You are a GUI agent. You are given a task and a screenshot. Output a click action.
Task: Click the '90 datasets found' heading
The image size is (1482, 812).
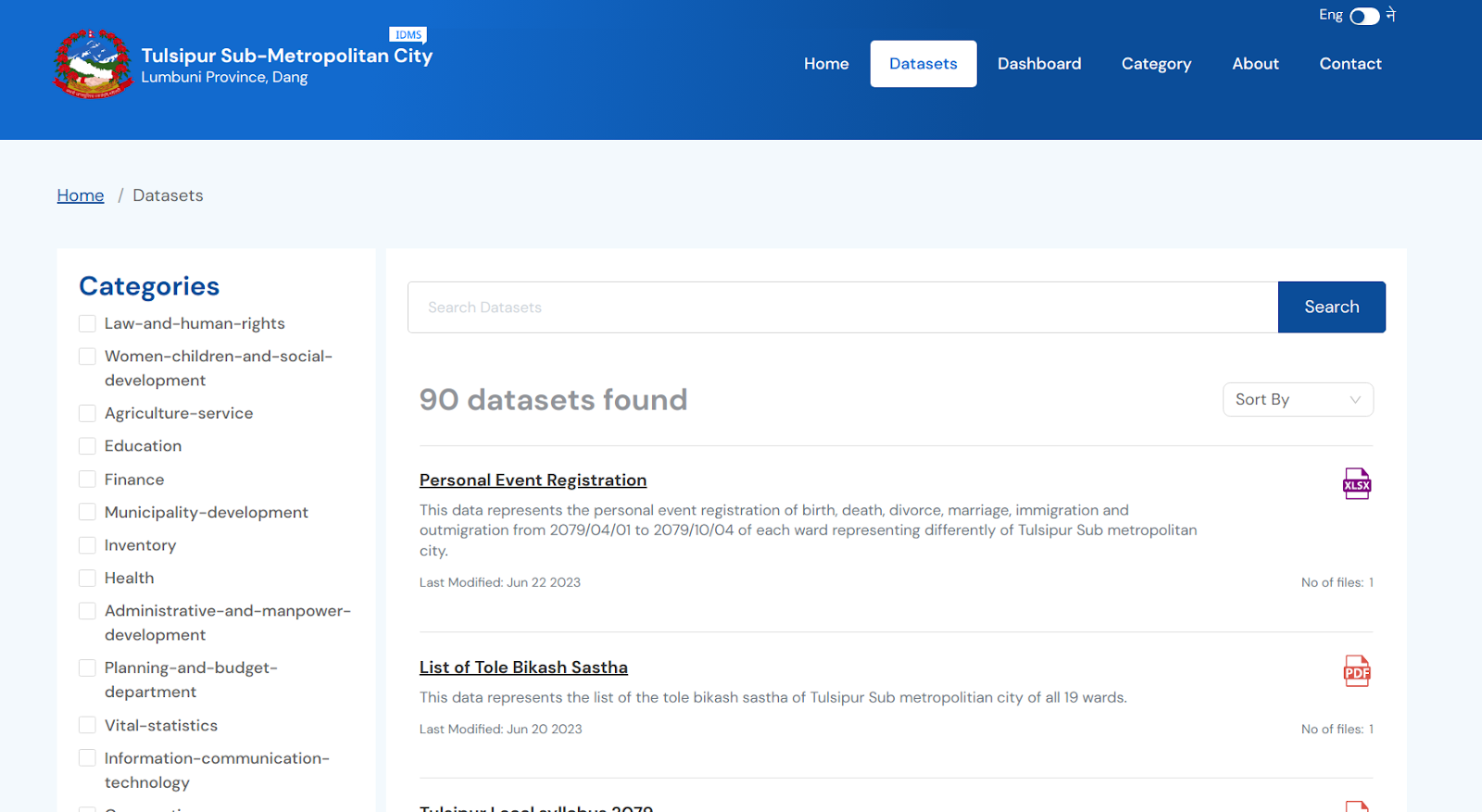click(553, 400)
